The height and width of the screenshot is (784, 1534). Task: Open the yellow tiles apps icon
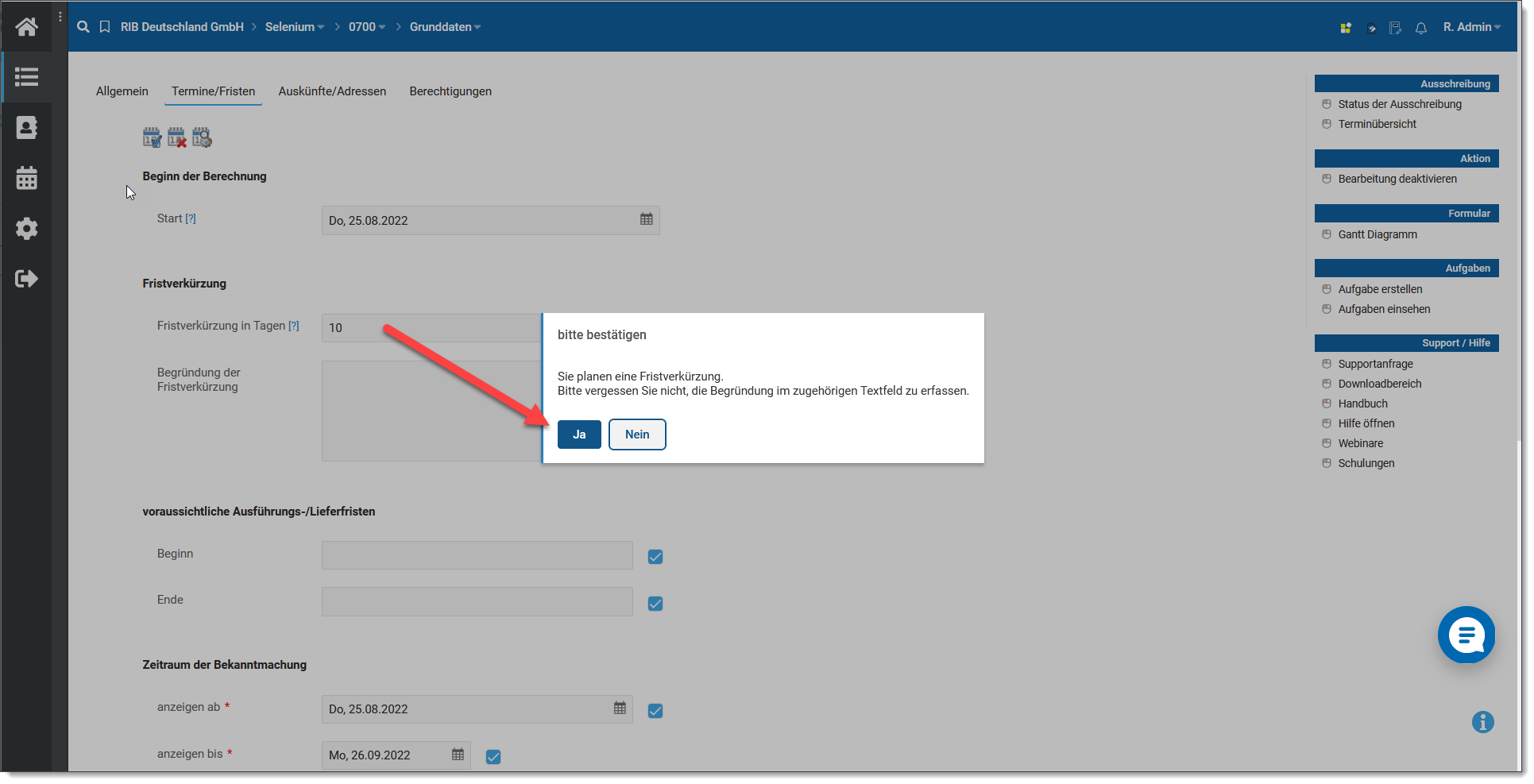[x=1346, y=28]
